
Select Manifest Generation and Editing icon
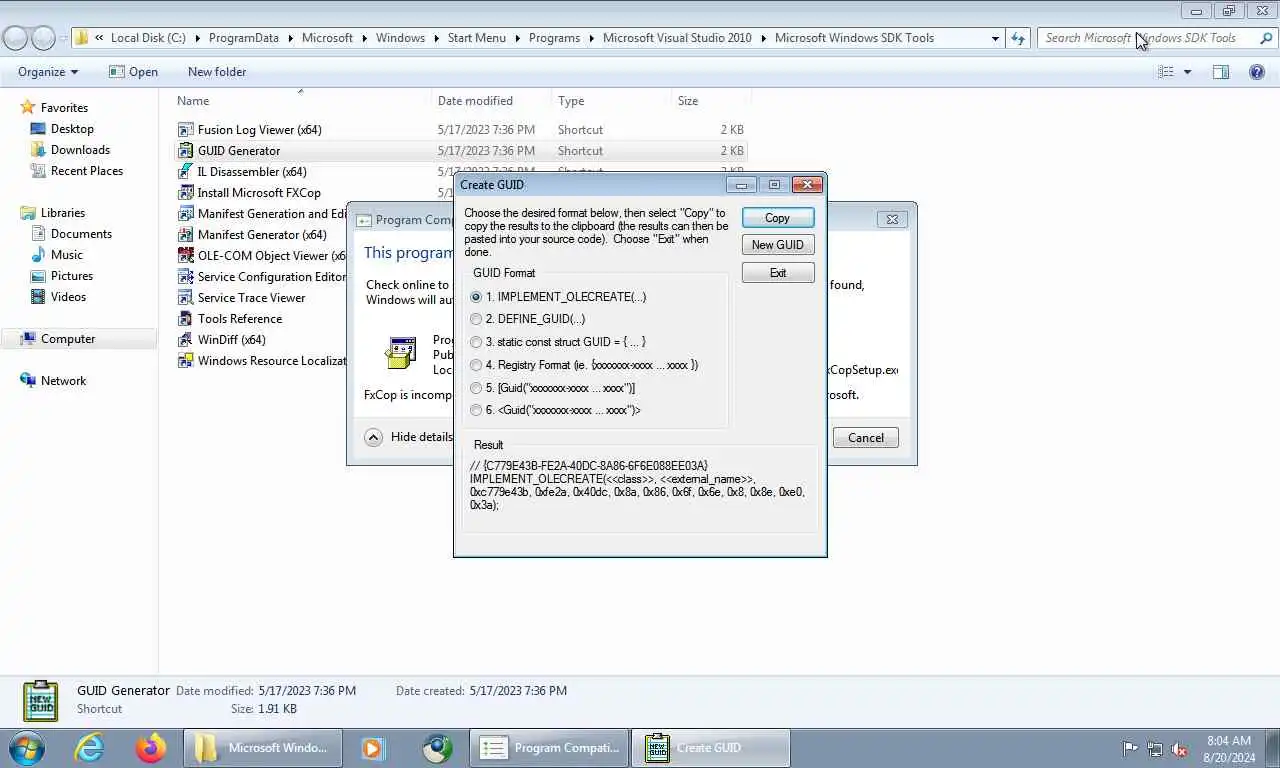(x=185, y=214)
